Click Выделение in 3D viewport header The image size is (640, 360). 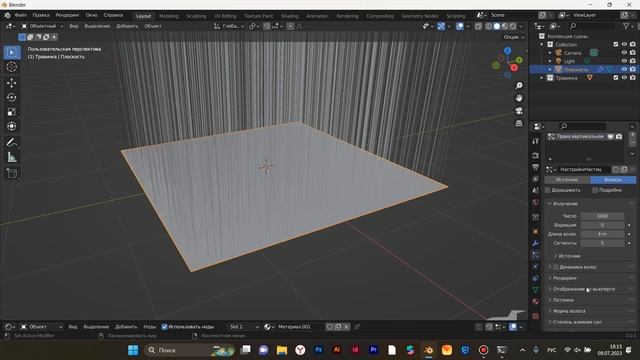(97, 26)
